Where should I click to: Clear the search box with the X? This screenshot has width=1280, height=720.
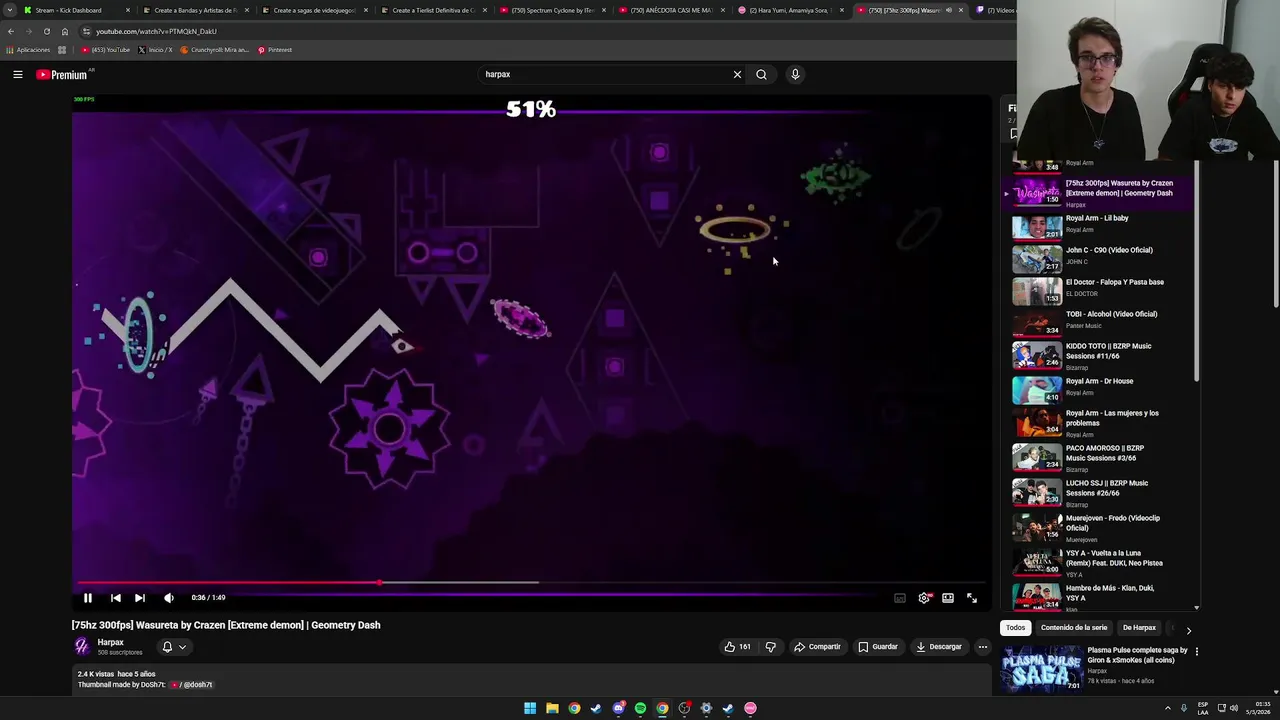737,74
